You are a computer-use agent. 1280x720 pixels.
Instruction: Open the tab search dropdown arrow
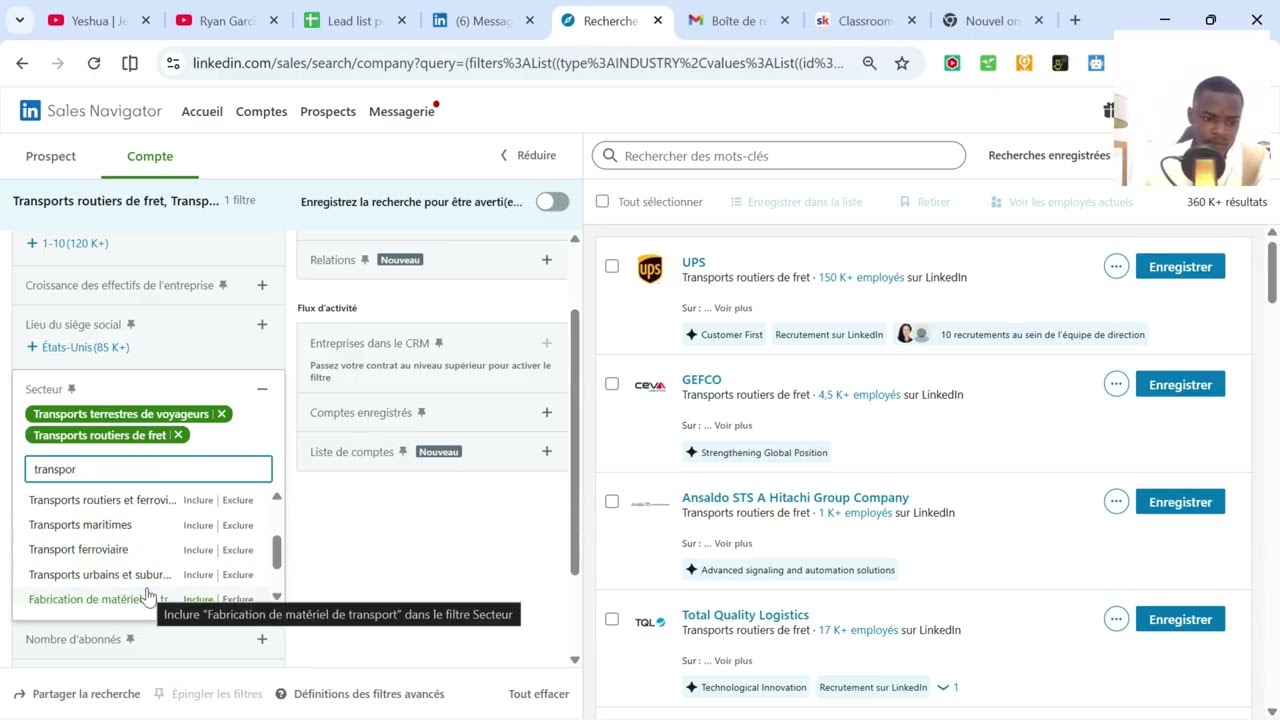20,20
